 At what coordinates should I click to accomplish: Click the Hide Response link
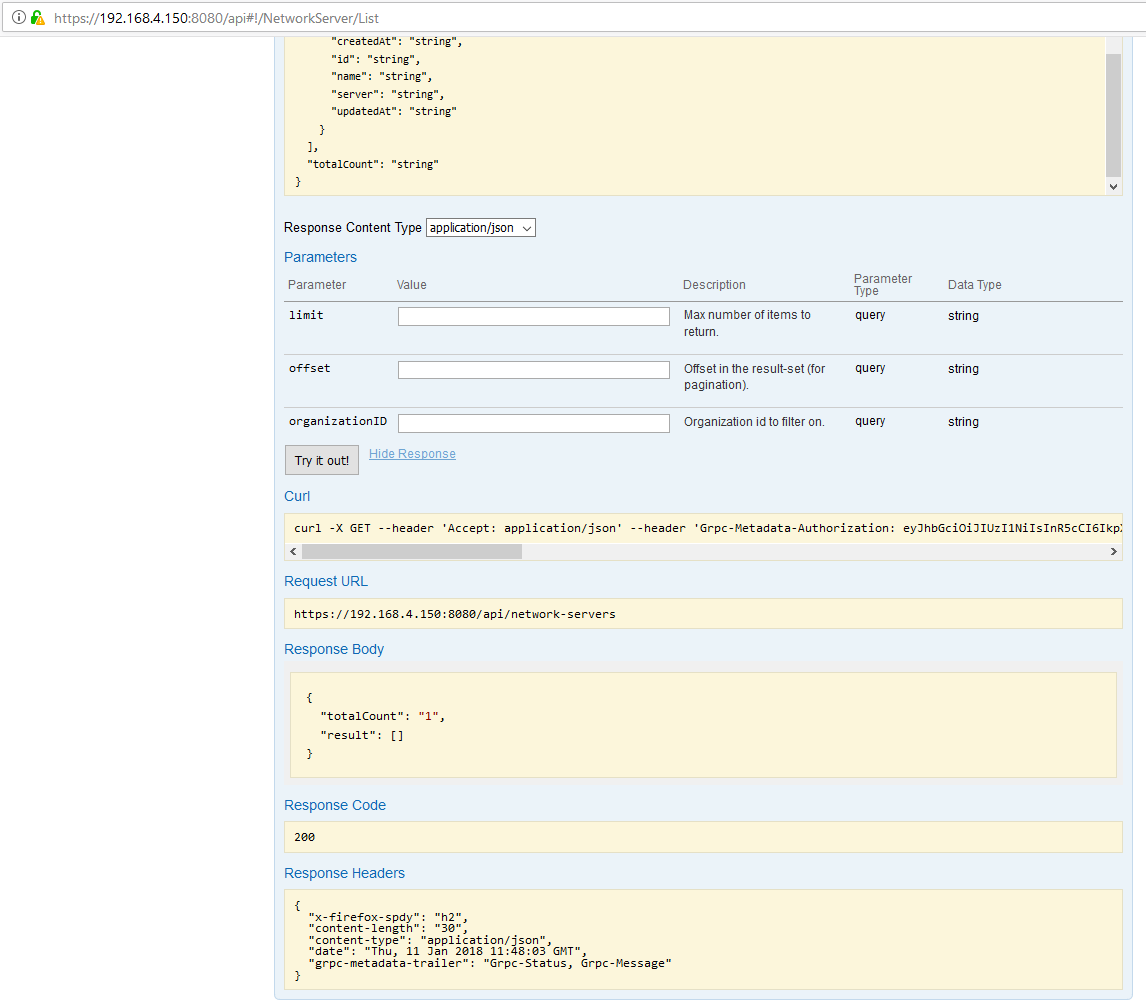(412, 454)
